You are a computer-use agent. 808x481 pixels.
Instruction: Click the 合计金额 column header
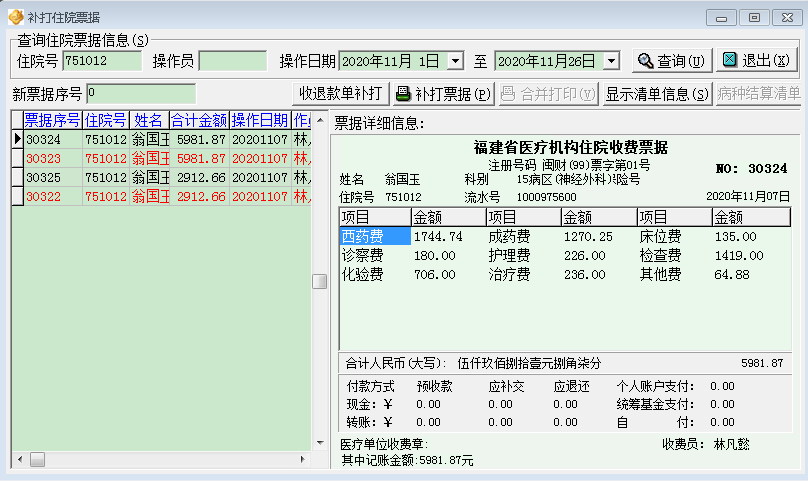pyautogui.click(x=199, y=120)
